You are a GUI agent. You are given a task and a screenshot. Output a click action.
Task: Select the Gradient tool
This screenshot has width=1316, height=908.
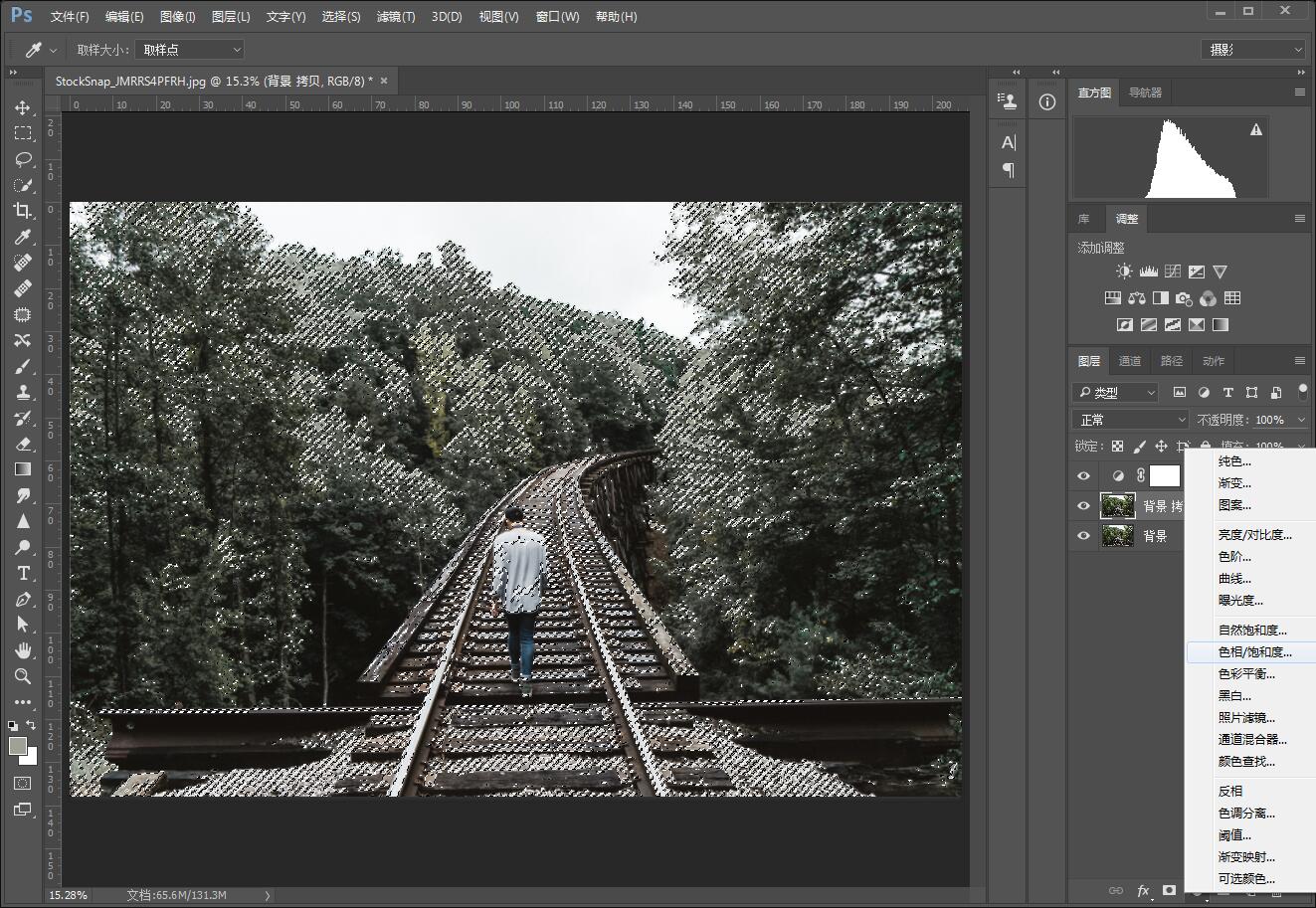coord(22,469)
